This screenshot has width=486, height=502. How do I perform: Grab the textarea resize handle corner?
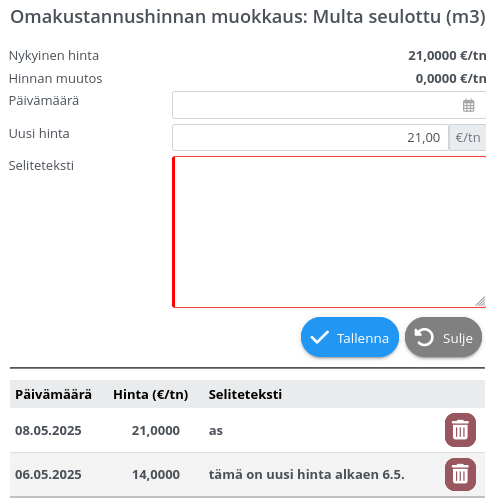(x=481, y=301)
